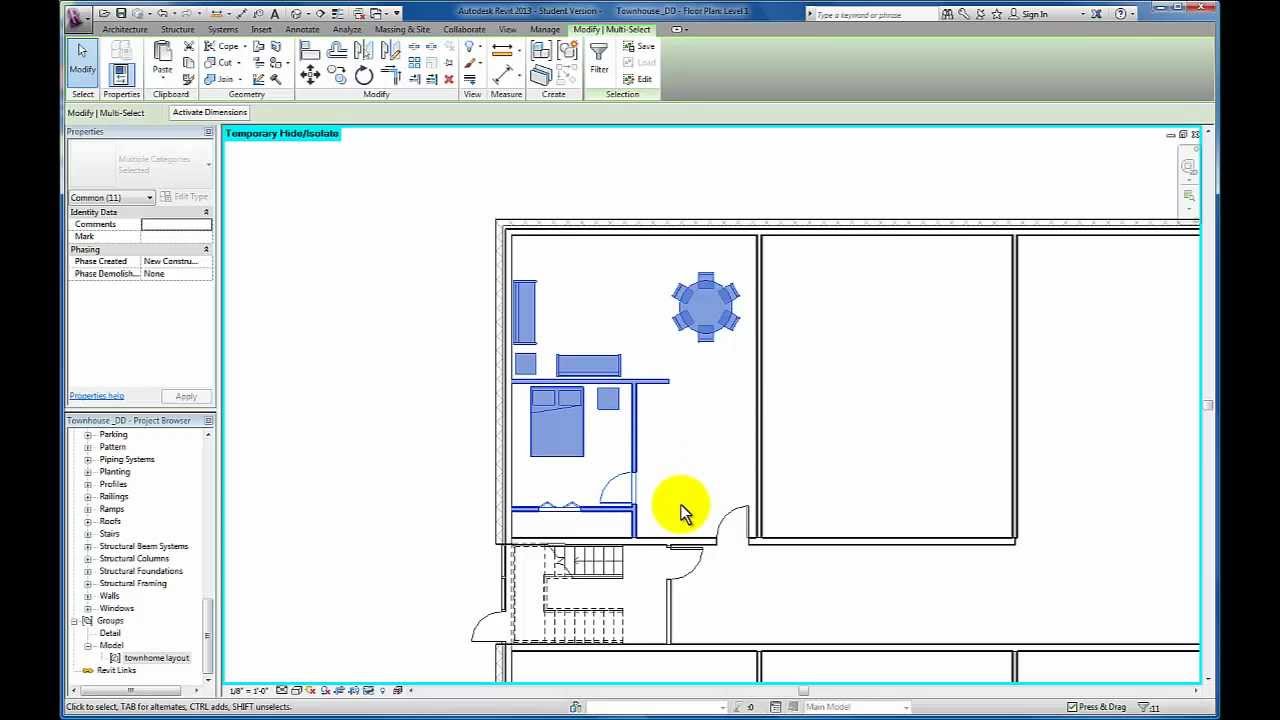Collapse the Phasing section
This screenshot has width=1280, height=720.
tap(206, 249)
